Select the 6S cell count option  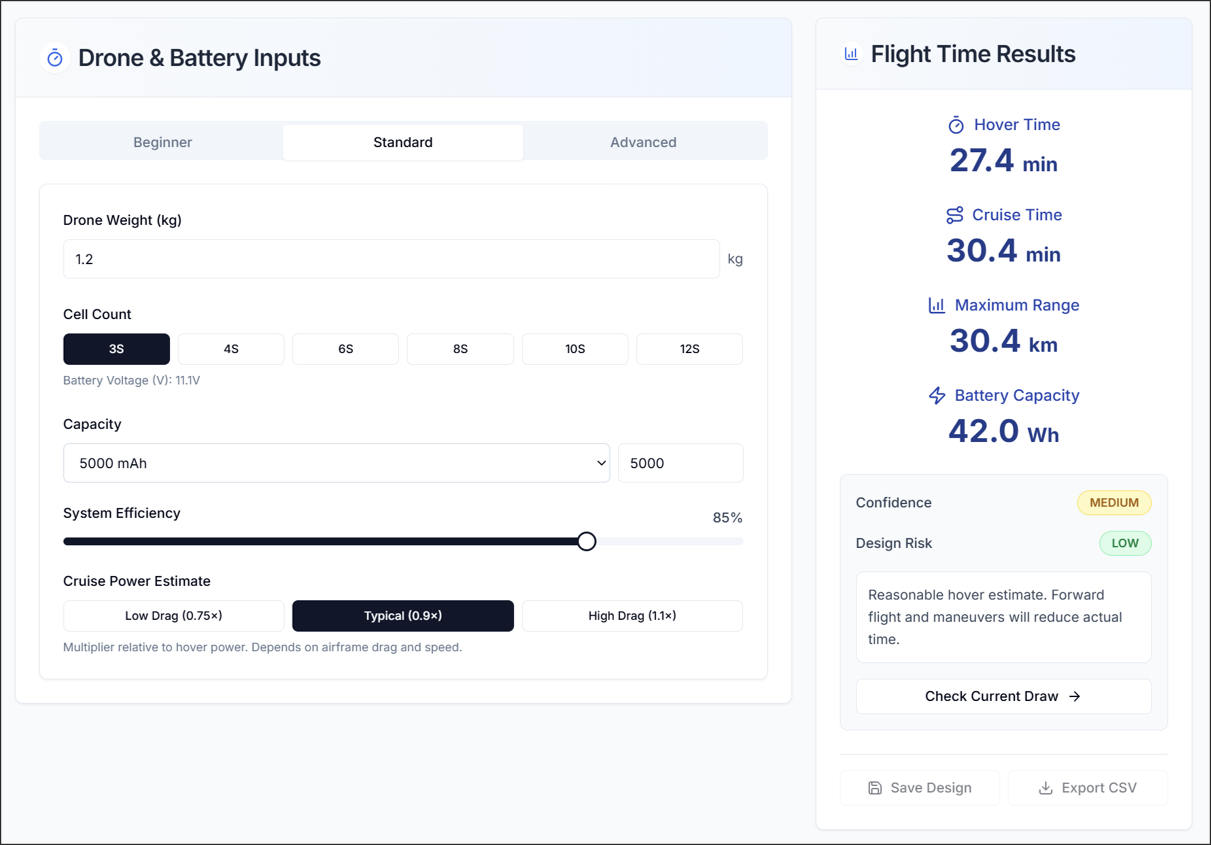[345, 348]
